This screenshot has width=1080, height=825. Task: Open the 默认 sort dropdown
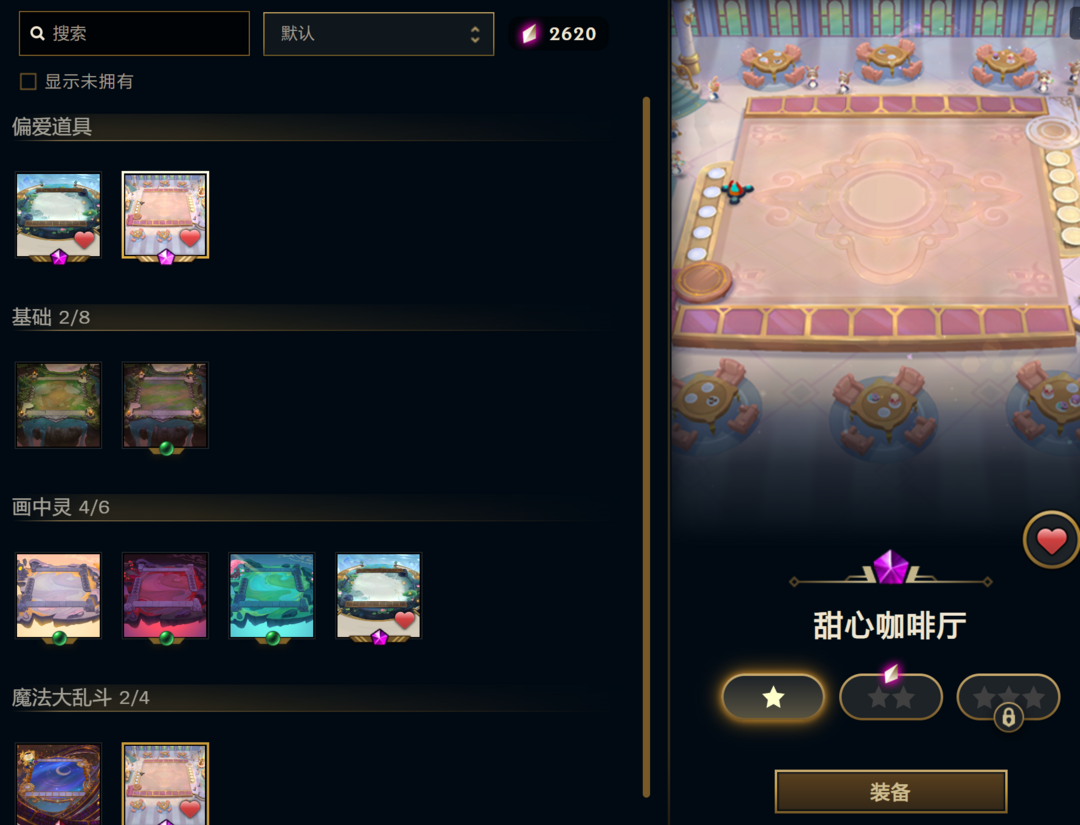click(x=379, y=34)
